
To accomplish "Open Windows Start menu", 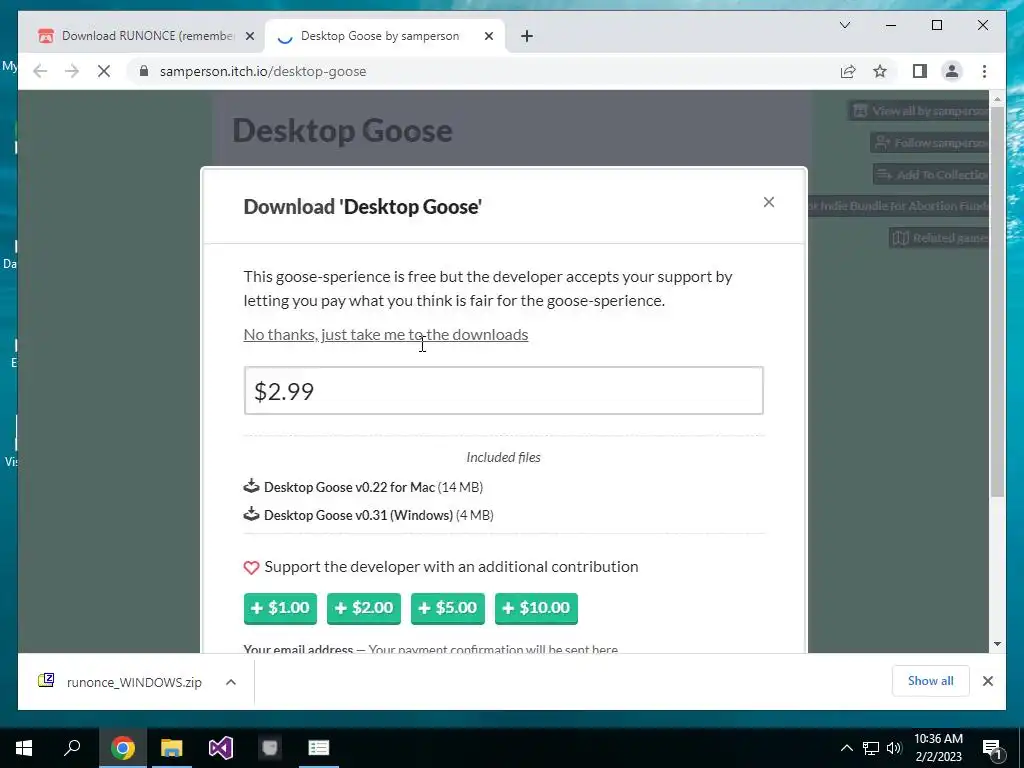I will point(24,748).
